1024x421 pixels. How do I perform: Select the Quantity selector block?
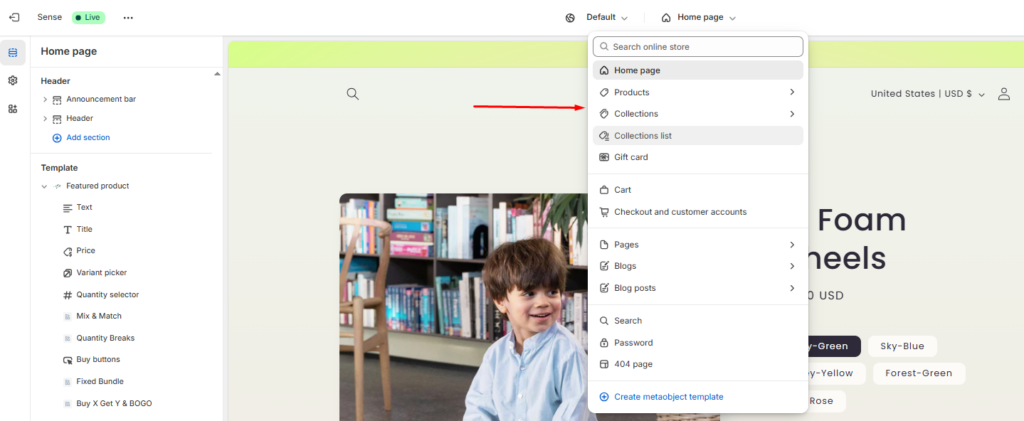coord(107,295)
